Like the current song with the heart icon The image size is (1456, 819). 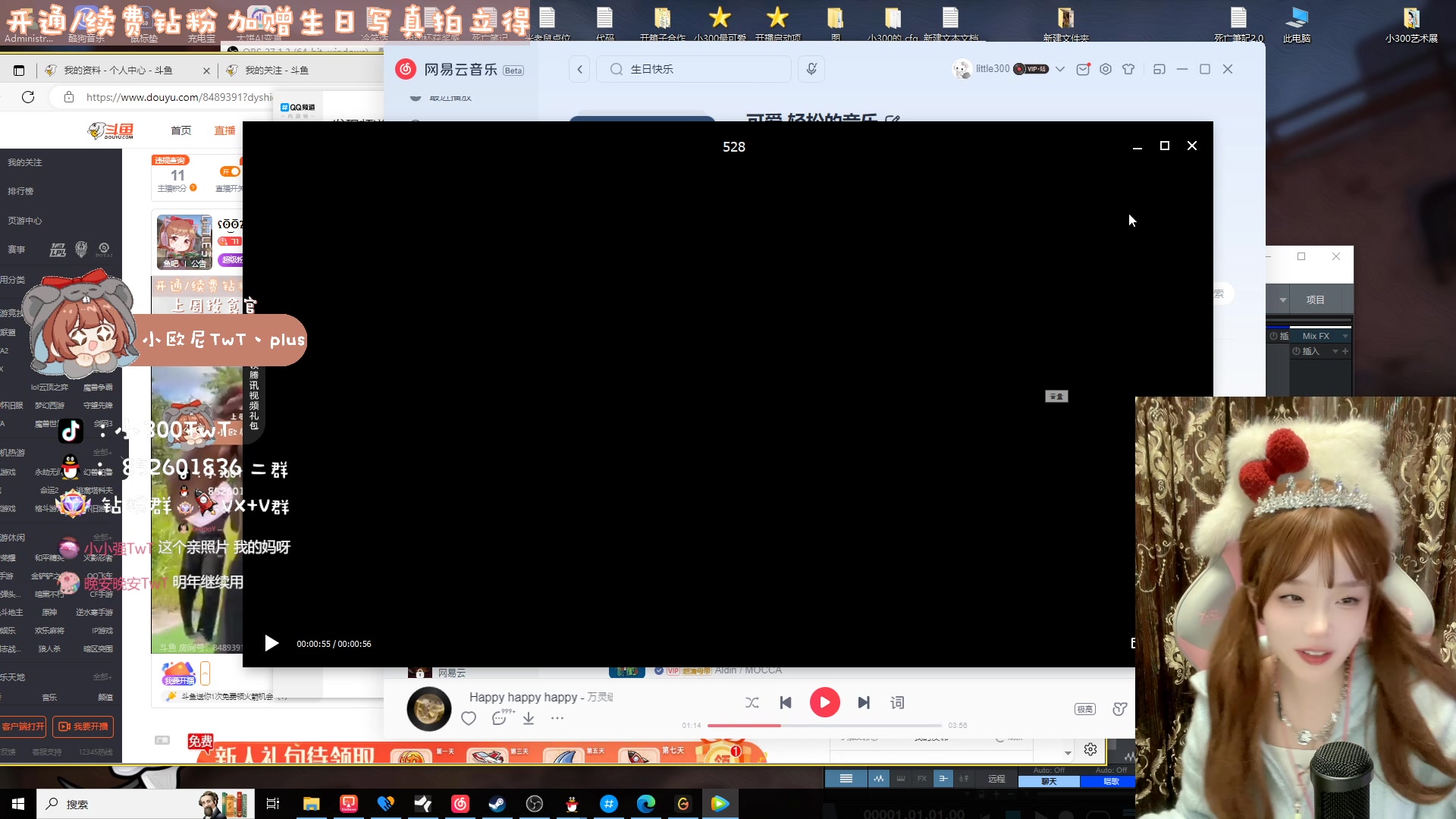(469, 718)
